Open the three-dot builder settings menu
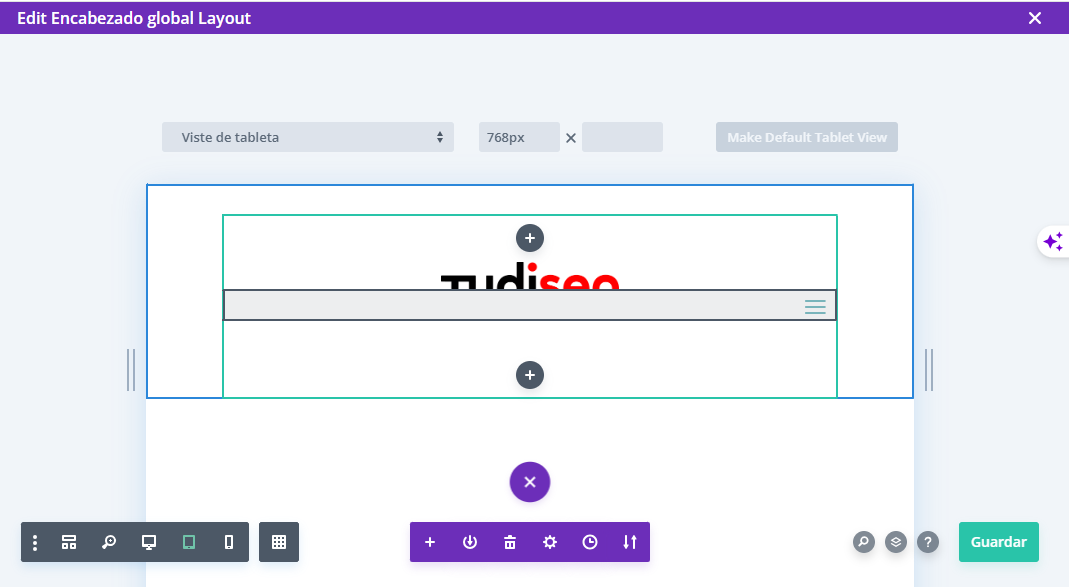 coord(35,543)
